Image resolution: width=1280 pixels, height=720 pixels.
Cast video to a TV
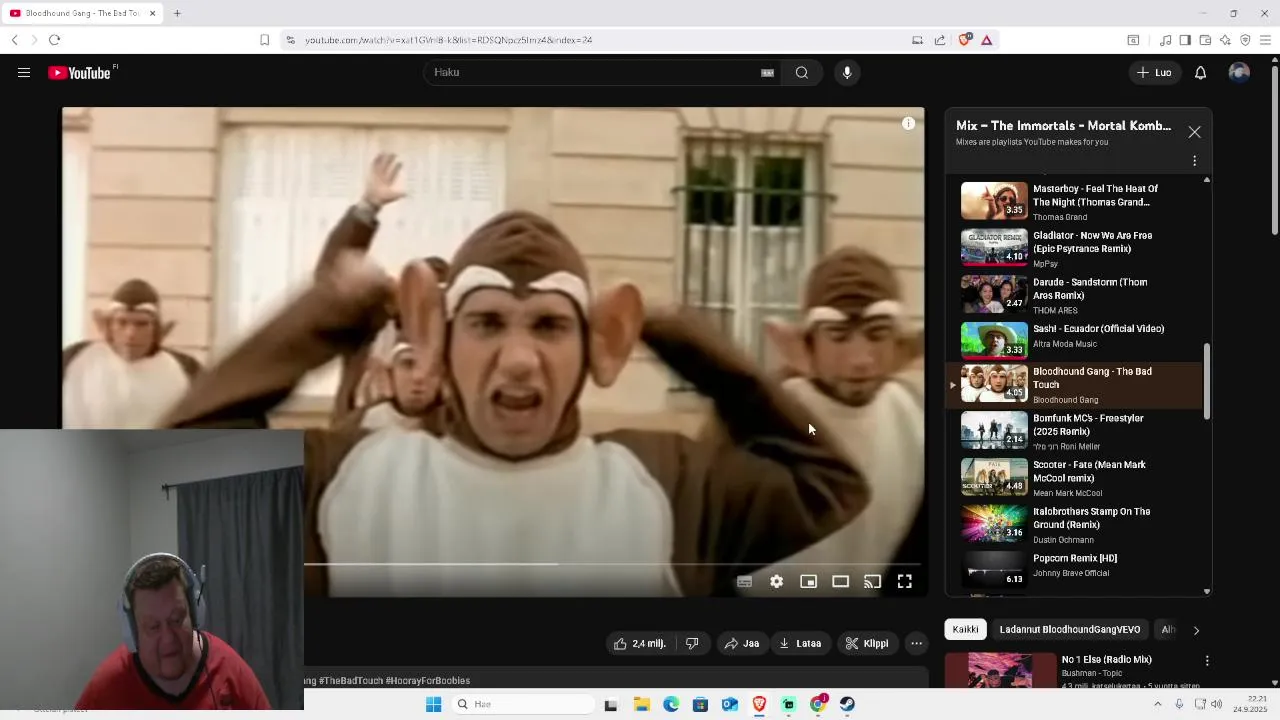click(873, 581)
